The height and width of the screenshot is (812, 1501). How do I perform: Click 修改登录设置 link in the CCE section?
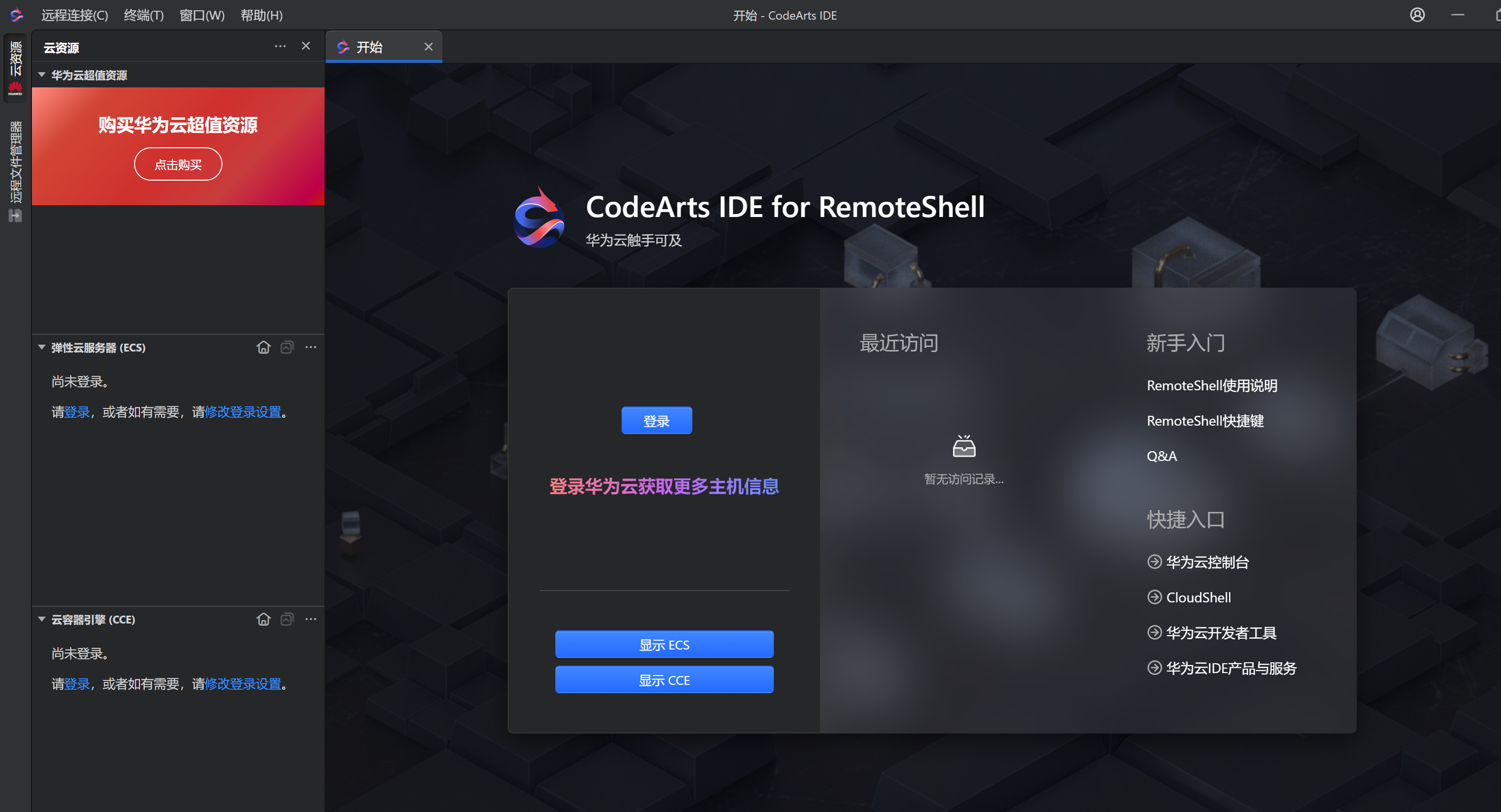(x=243, y=684)
